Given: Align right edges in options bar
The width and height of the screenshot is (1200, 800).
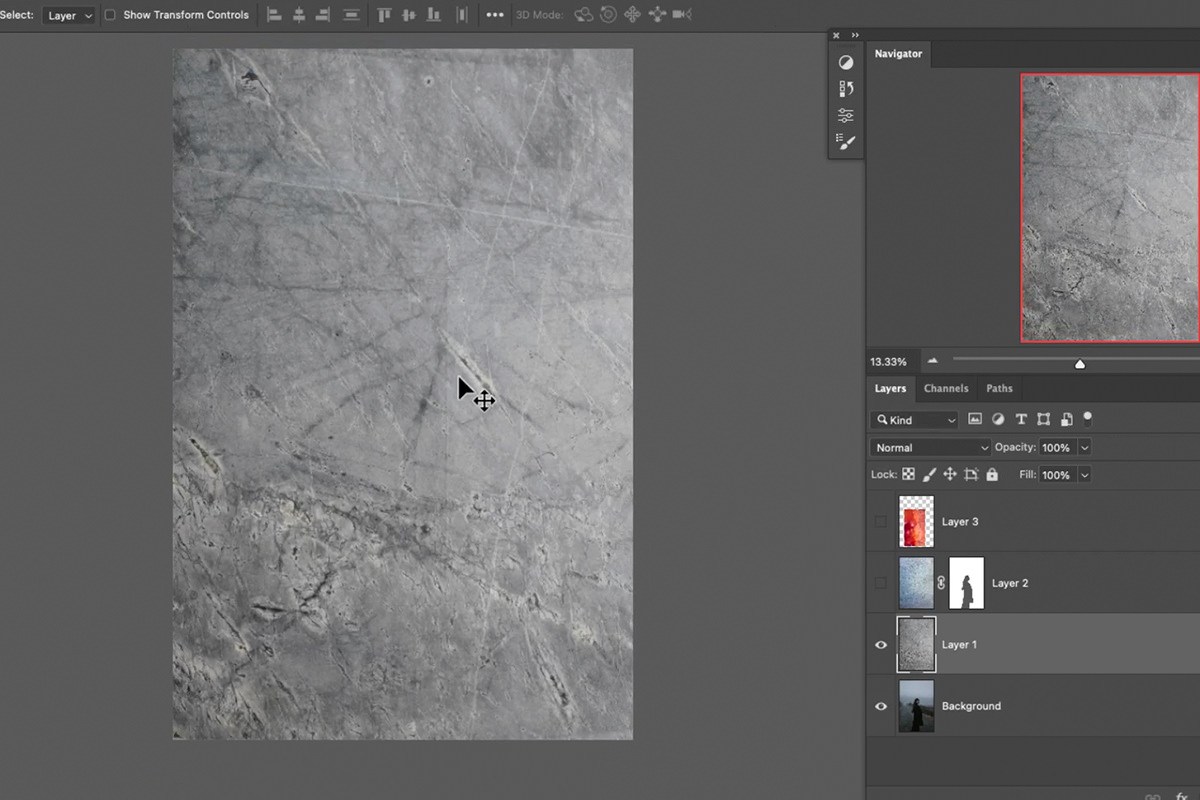Looking at the screenshot, I should click(322, 15).
